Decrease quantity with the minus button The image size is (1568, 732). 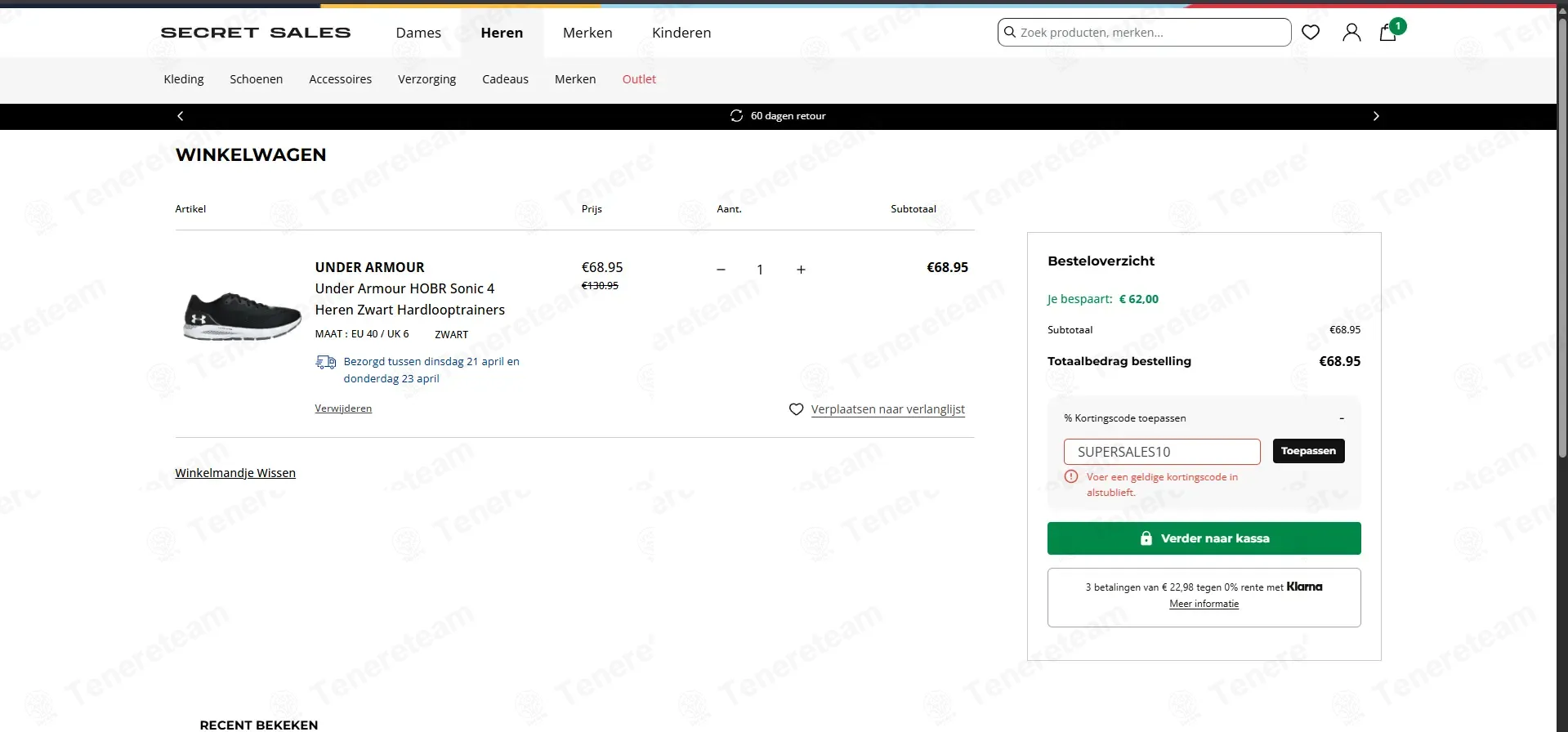[x=721, y=270]
